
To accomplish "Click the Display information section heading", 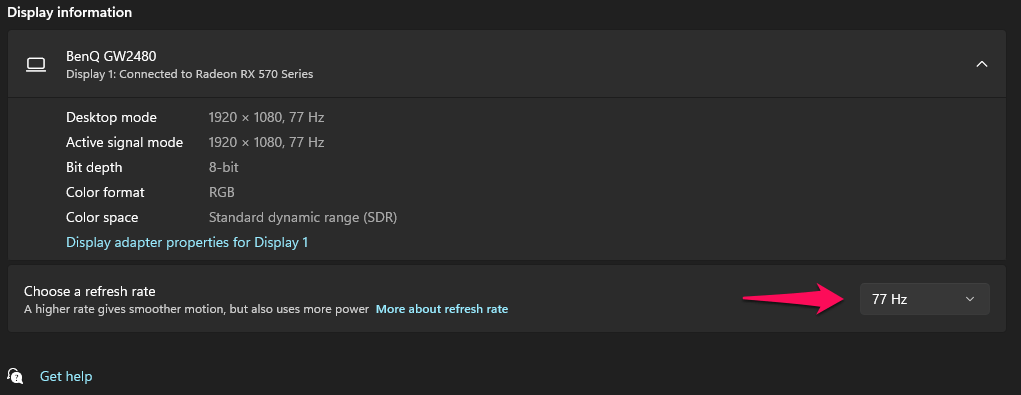I will (69, 12).
